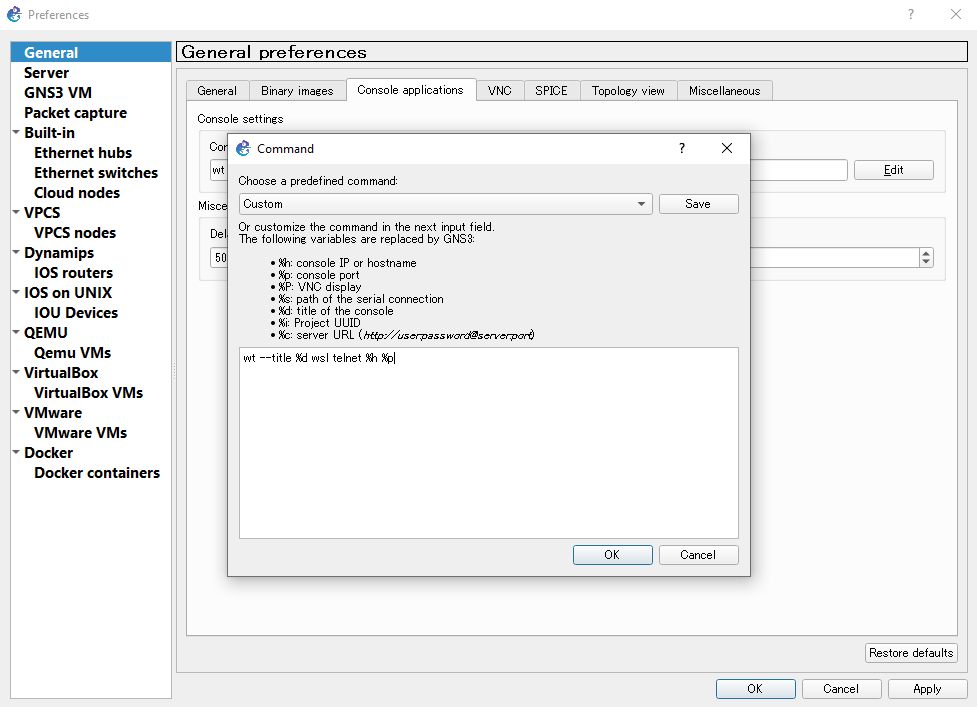Click into the command text input area
The image size is (977, 707).
pyautogui.click(x=488, y=442)
